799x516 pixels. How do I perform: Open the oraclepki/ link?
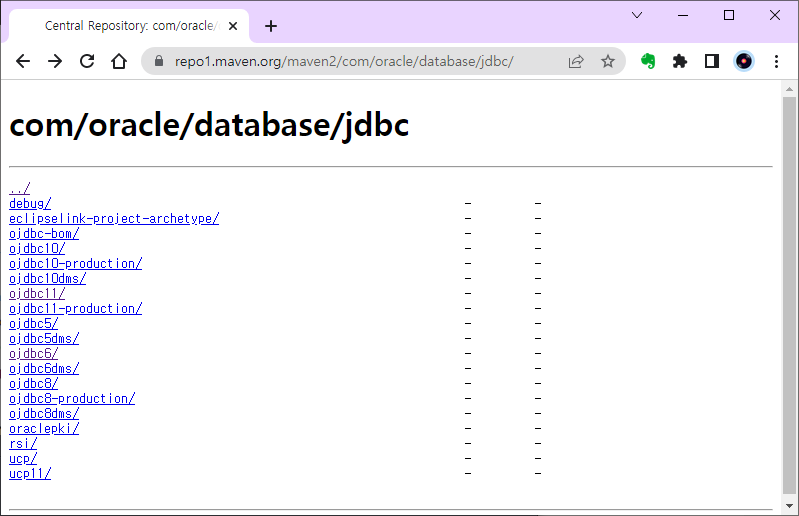click(44, 429)
